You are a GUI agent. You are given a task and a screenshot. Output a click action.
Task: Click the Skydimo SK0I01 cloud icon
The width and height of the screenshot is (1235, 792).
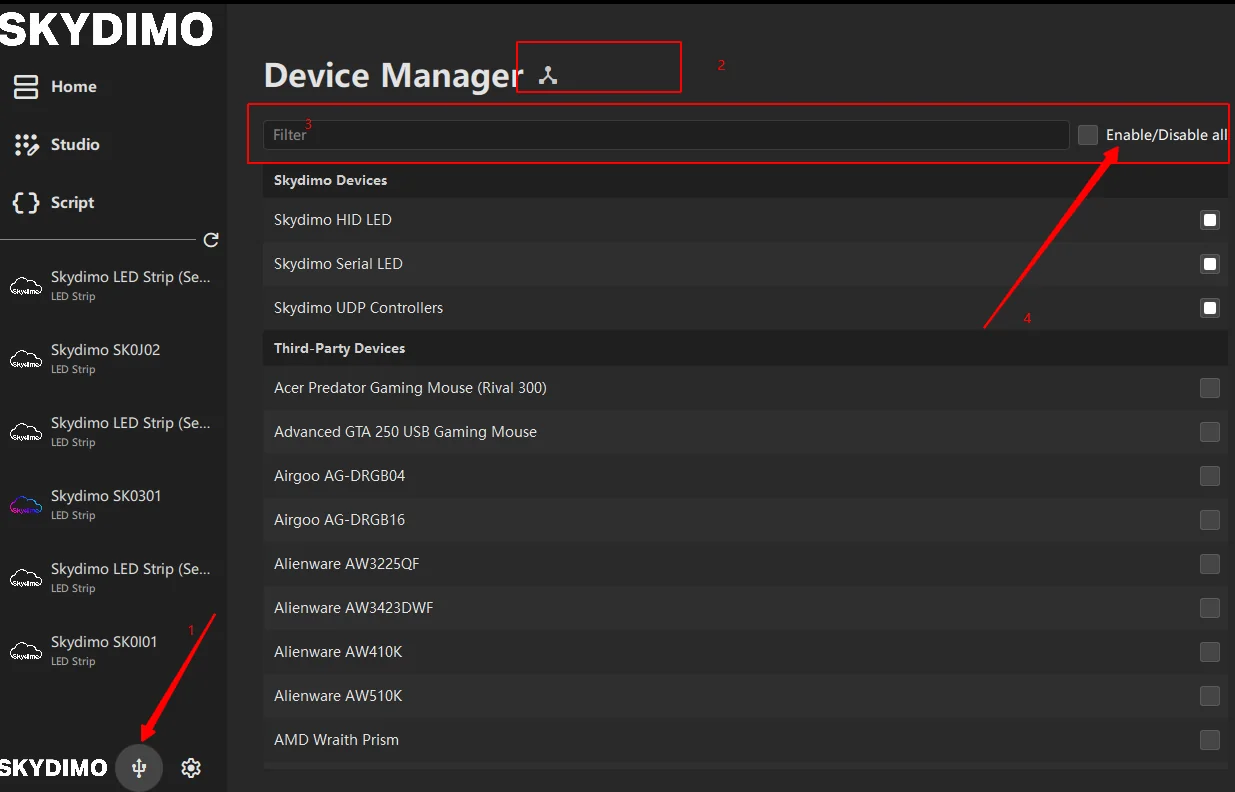(26, 651)
